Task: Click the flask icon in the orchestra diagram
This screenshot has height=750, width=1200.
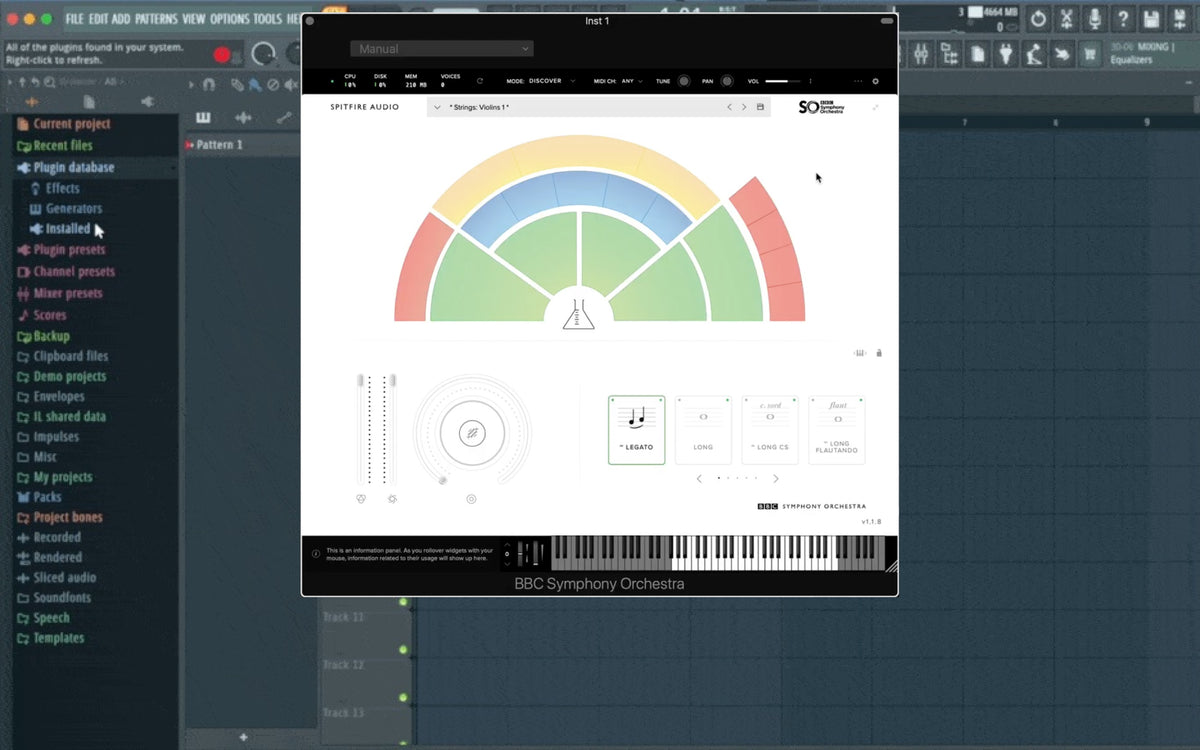Action: click(x=578, y=315)
